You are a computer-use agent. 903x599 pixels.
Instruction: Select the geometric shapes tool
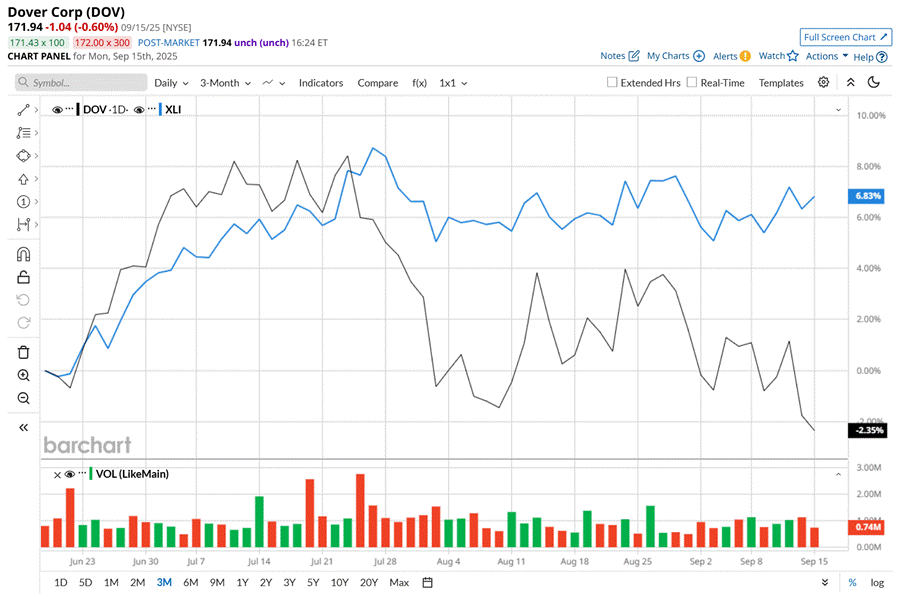pyautogui.click(x=23, y=156)
